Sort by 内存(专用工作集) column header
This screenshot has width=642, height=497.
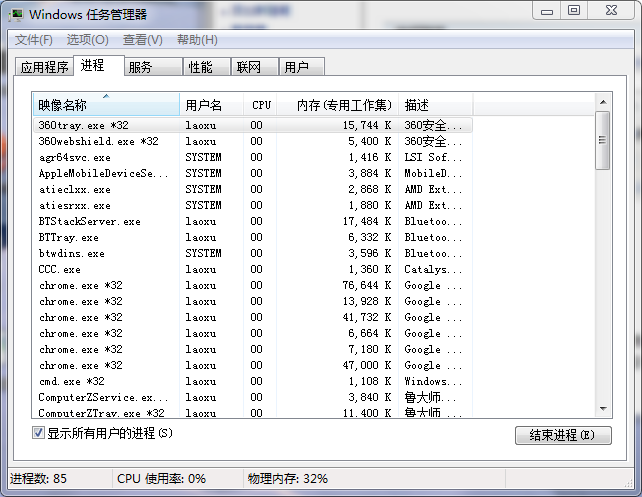[338, 105]
